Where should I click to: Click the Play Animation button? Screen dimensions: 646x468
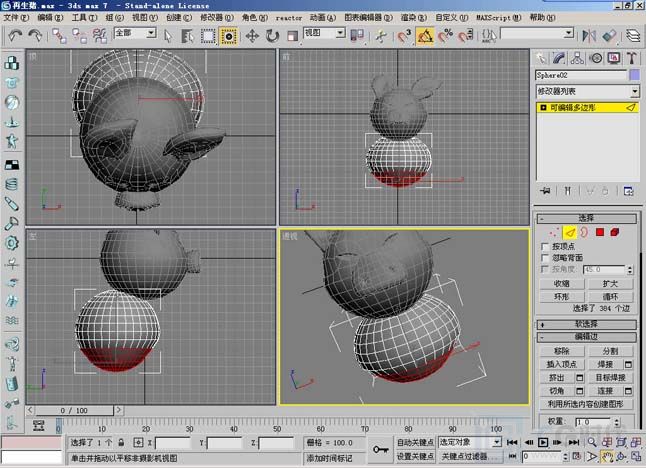(543, 442)
